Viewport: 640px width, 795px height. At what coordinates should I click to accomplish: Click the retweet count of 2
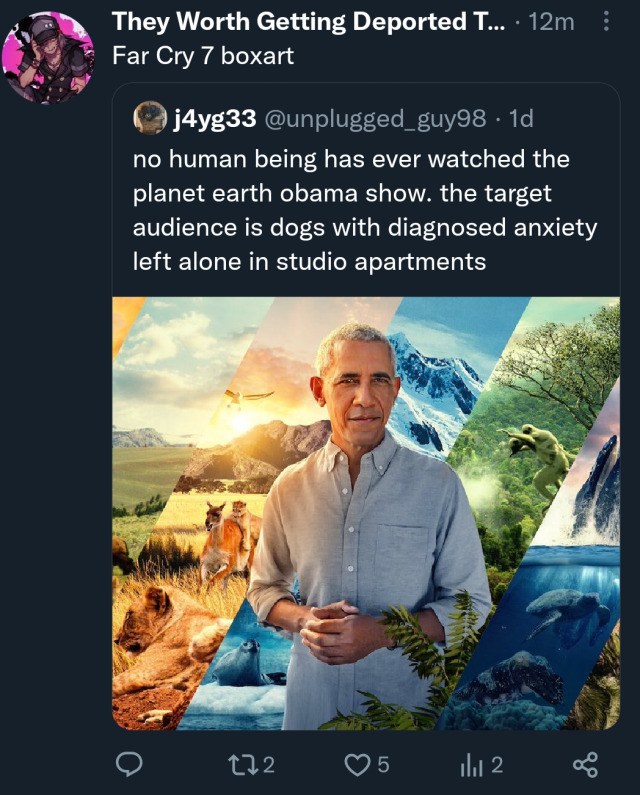pyautogui.click(x=269, y=765)
